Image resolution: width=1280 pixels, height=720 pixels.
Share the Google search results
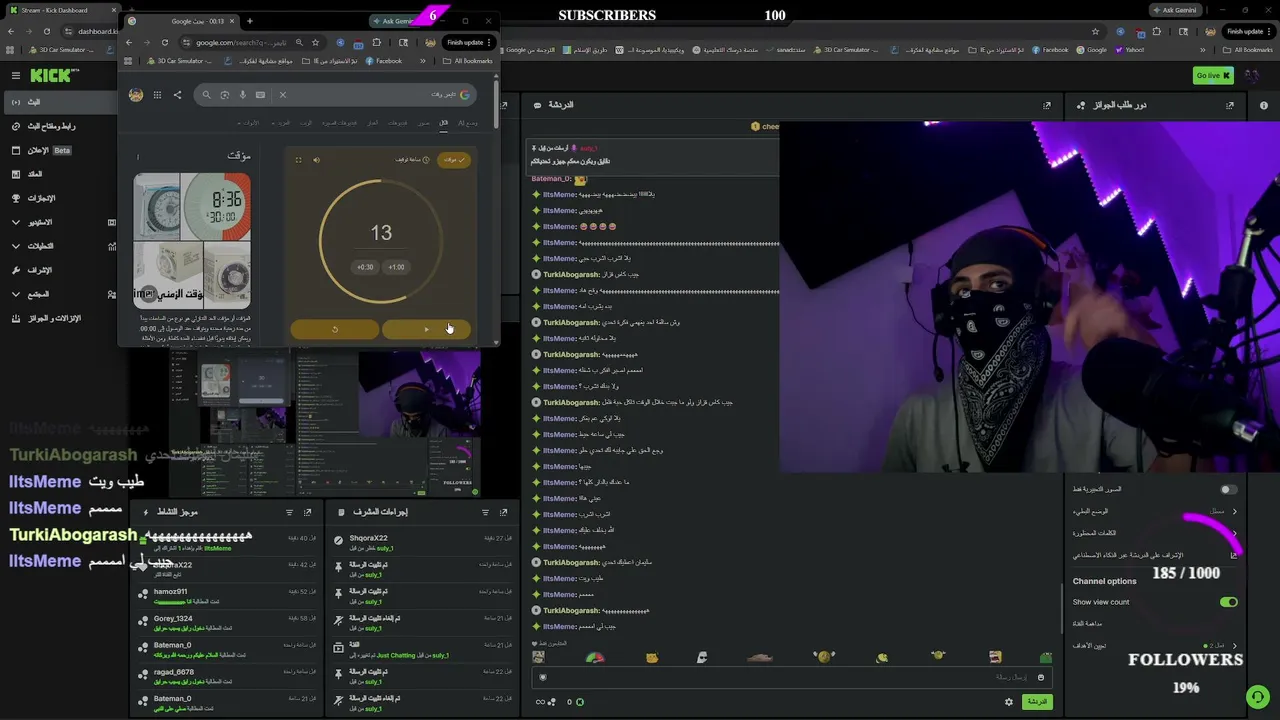pos(177,95)
